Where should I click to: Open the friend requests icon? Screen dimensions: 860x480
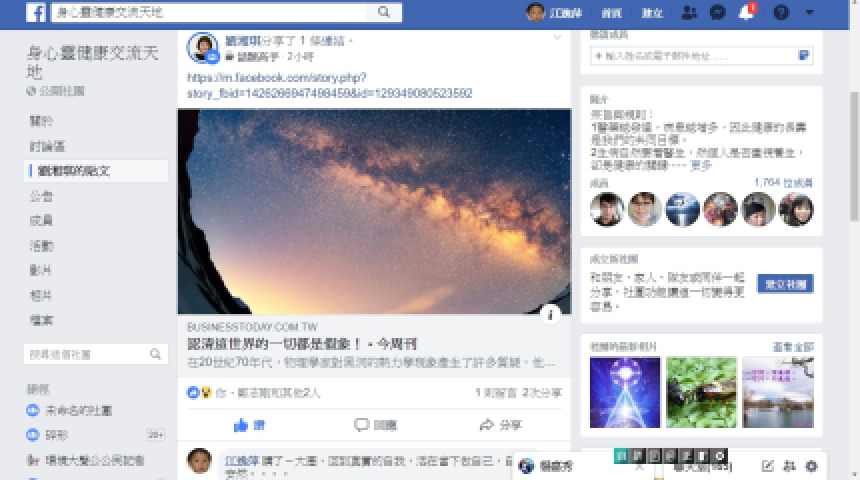pos(689,12)
